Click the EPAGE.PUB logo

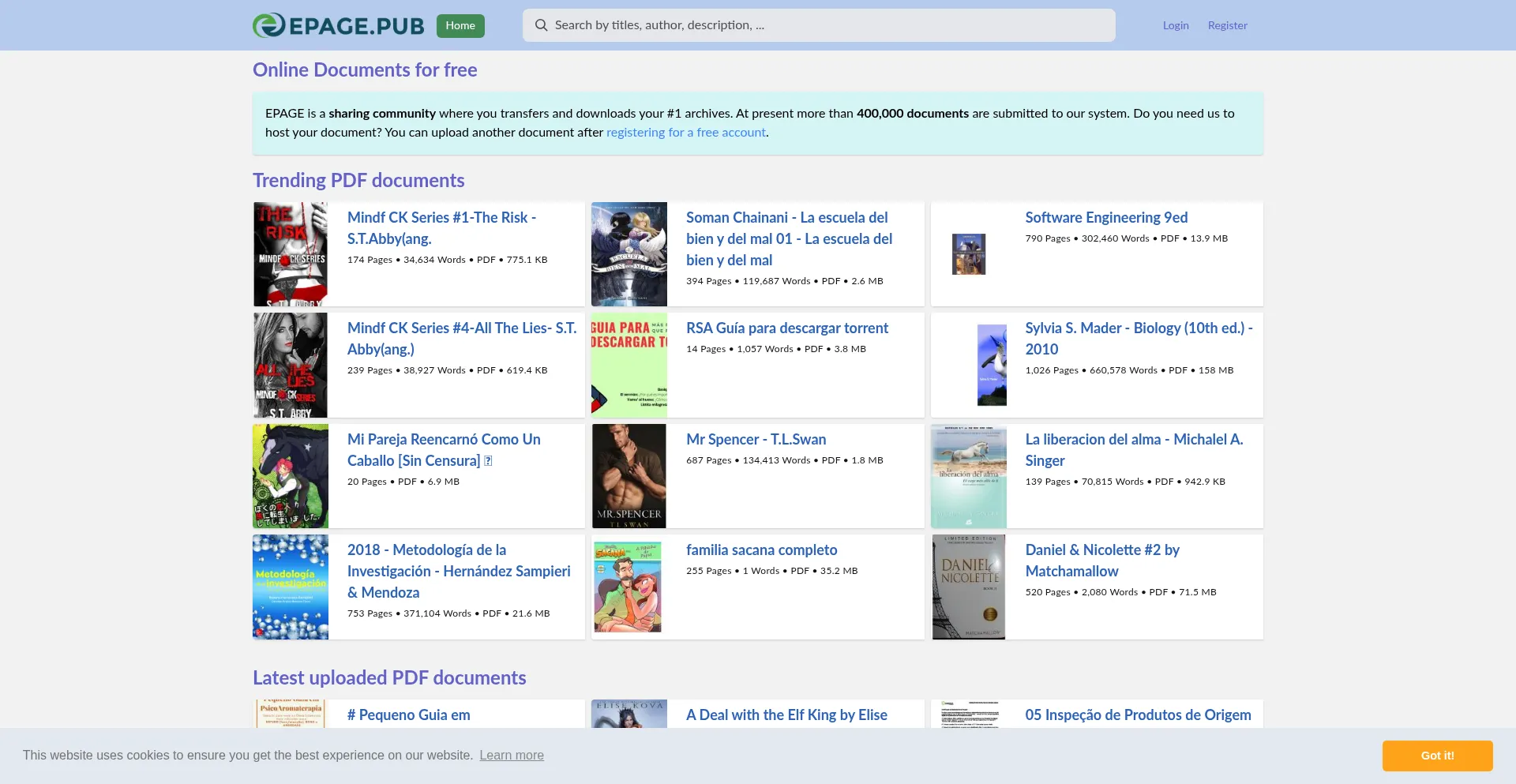coord(338,25)
